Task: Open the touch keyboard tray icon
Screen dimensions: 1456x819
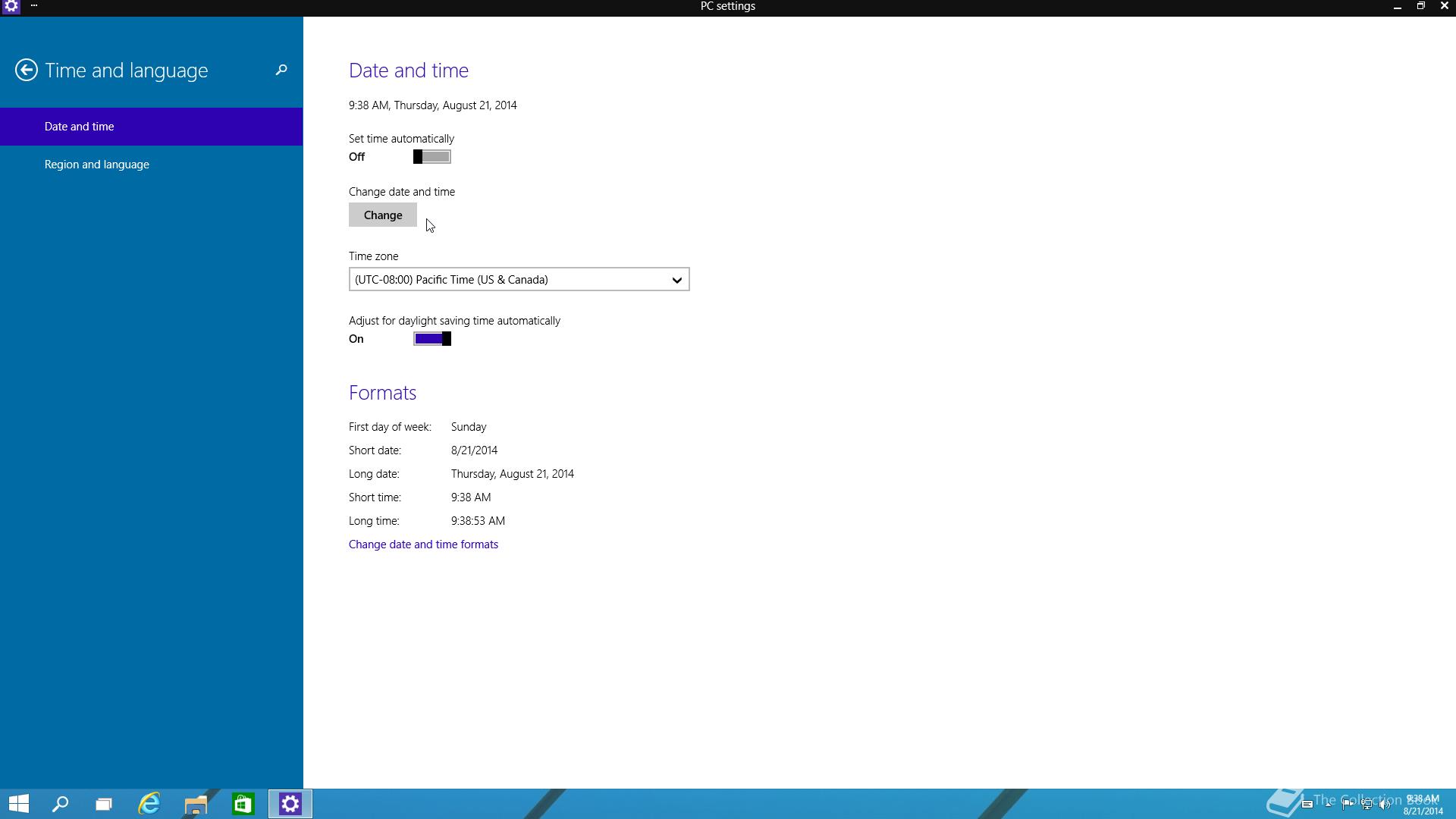Action: (1307, 805)
